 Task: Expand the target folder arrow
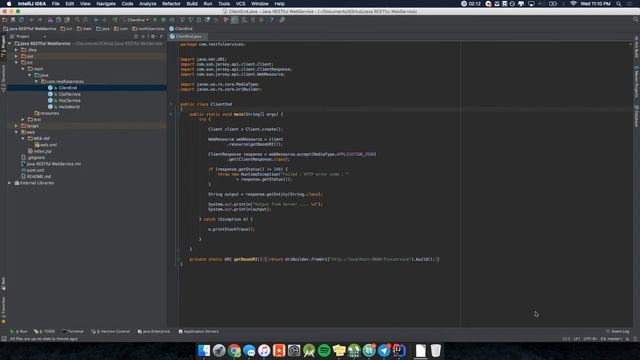tap(16, 126)
